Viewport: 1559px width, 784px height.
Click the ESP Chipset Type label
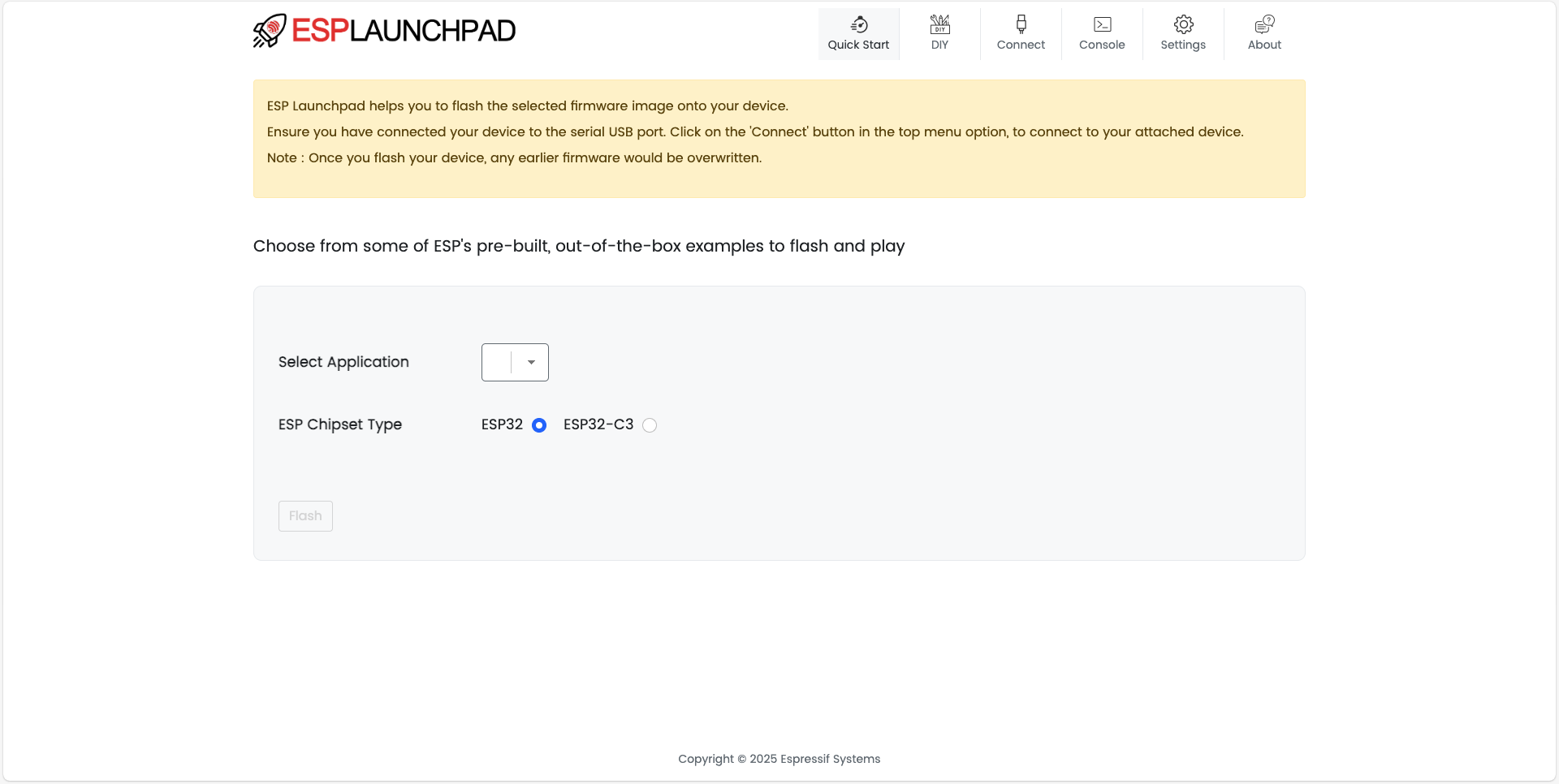(339, 424)
